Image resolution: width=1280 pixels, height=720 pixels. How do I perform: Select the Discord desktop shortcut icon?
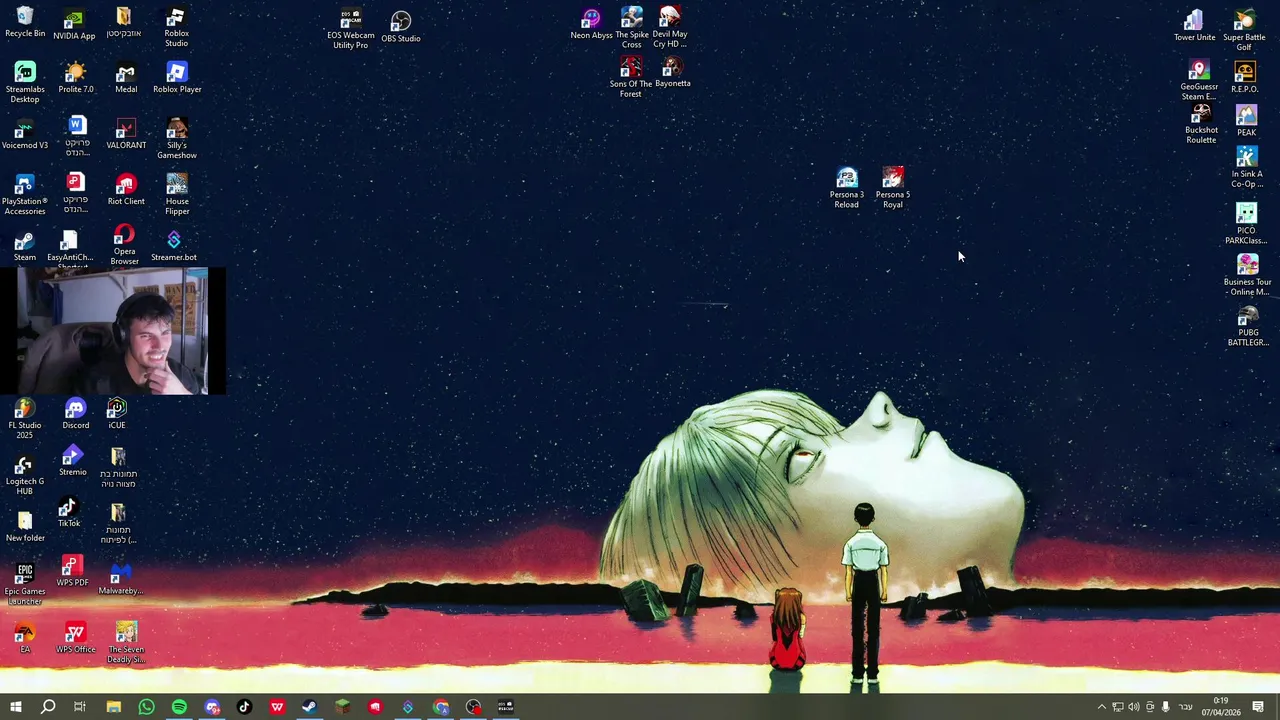(x=75, y=414)
